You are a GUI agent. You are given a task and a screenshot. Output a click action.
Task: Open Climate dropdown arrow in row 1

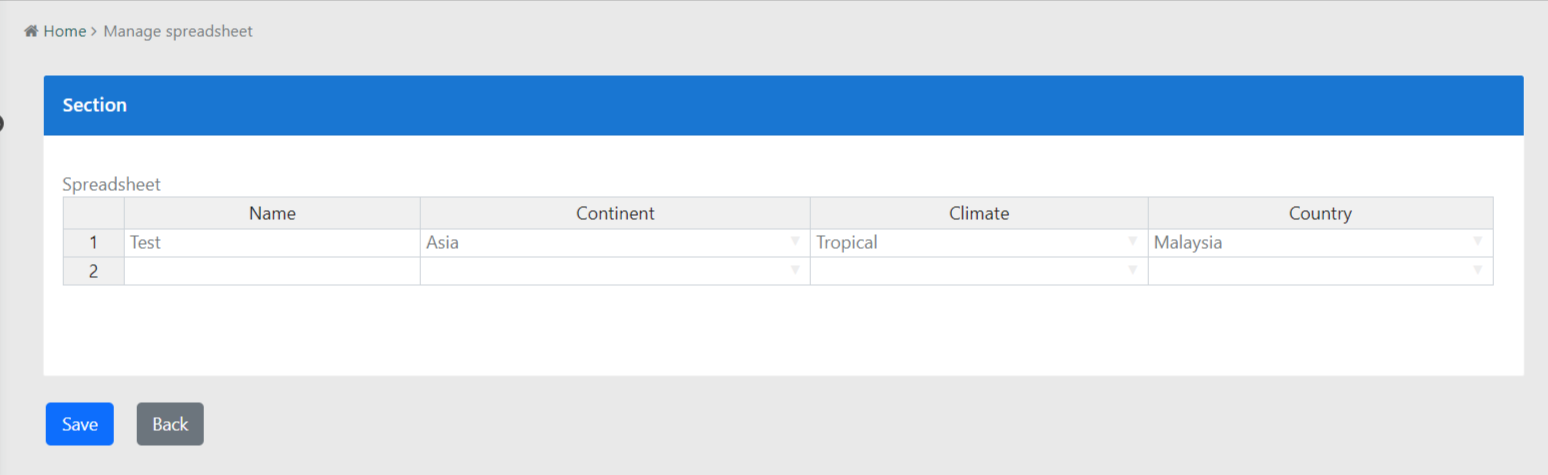1133,242
